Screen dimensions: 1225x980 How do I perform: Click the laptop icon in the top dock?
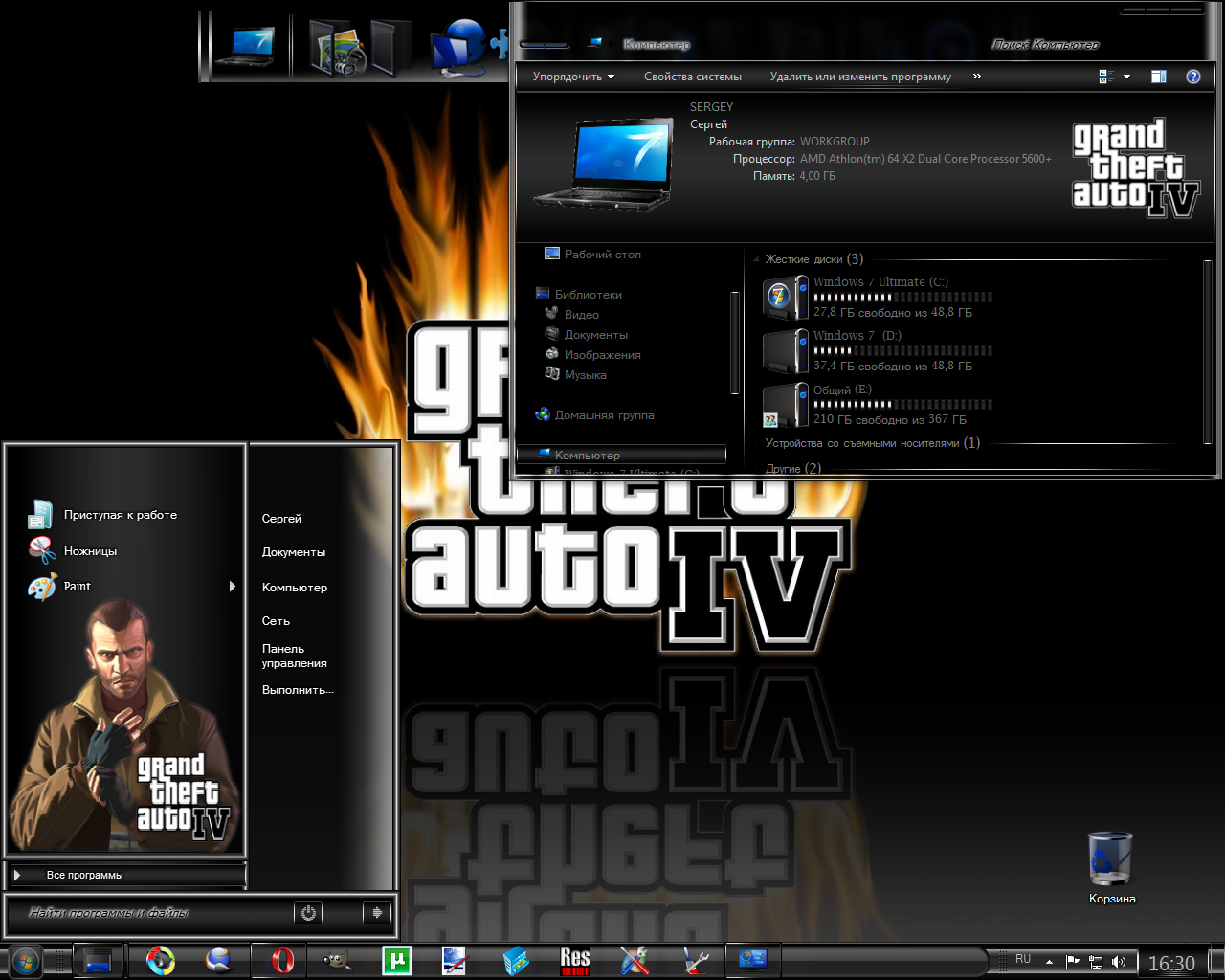pos(245,46)
